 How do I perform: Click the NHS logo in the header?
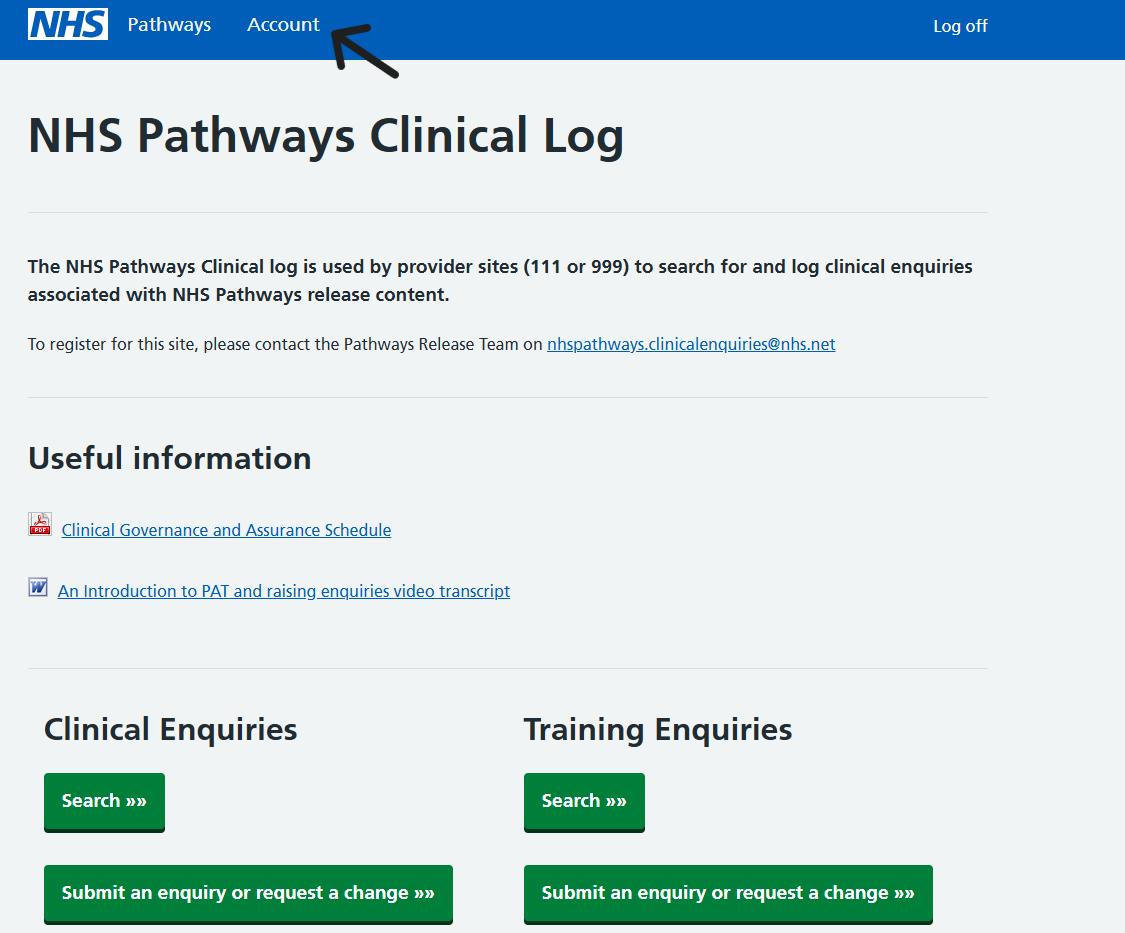click(68, 24)
